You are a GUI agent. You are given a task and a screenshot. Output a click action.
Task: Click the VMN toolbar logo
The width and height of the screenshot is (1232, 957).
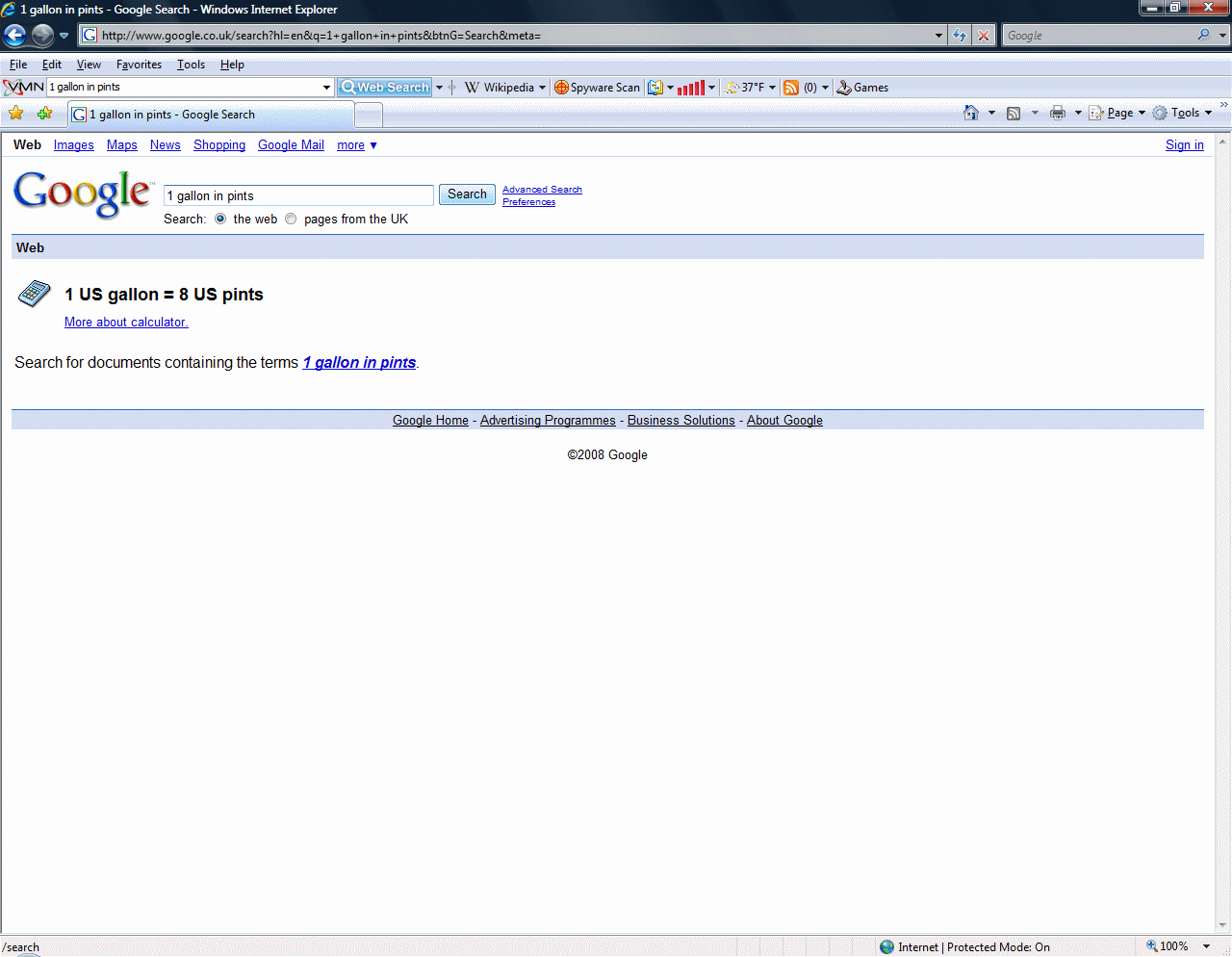click(24, 87)
